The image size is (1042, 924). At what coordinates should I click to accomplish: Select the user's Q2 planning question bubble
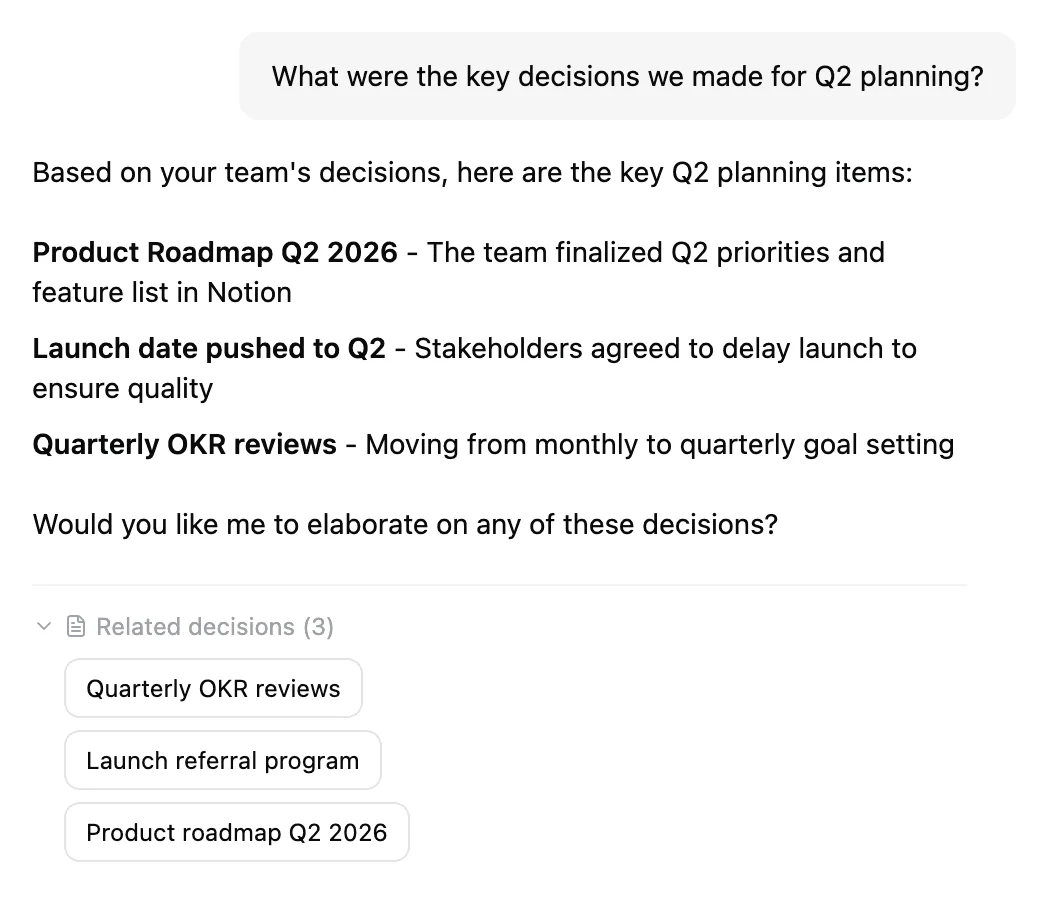(627, 76)
